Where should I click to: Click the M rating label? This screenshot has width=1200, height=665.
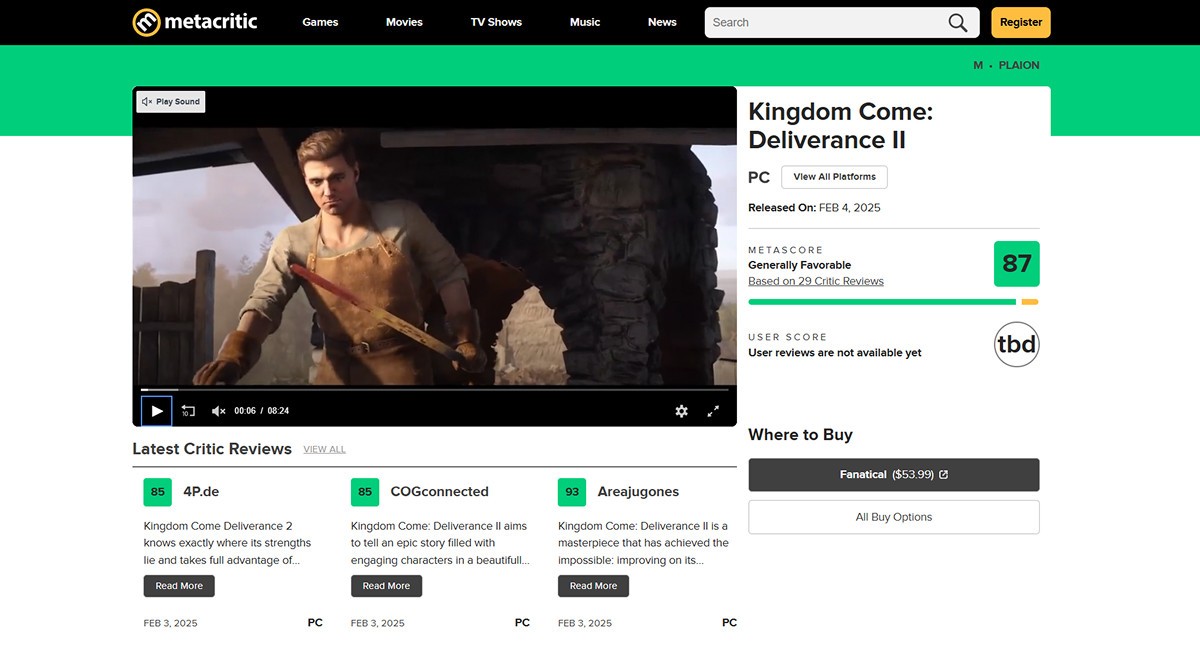pos(978,65)
